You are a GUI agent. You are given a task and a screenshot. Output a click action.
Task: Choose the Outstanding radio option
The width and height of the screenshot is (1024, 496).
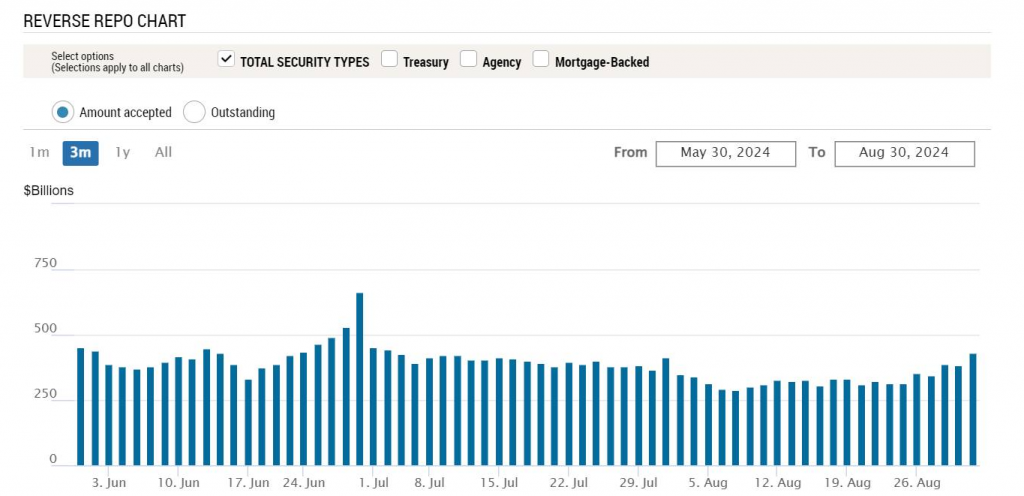tap(194, 112)
